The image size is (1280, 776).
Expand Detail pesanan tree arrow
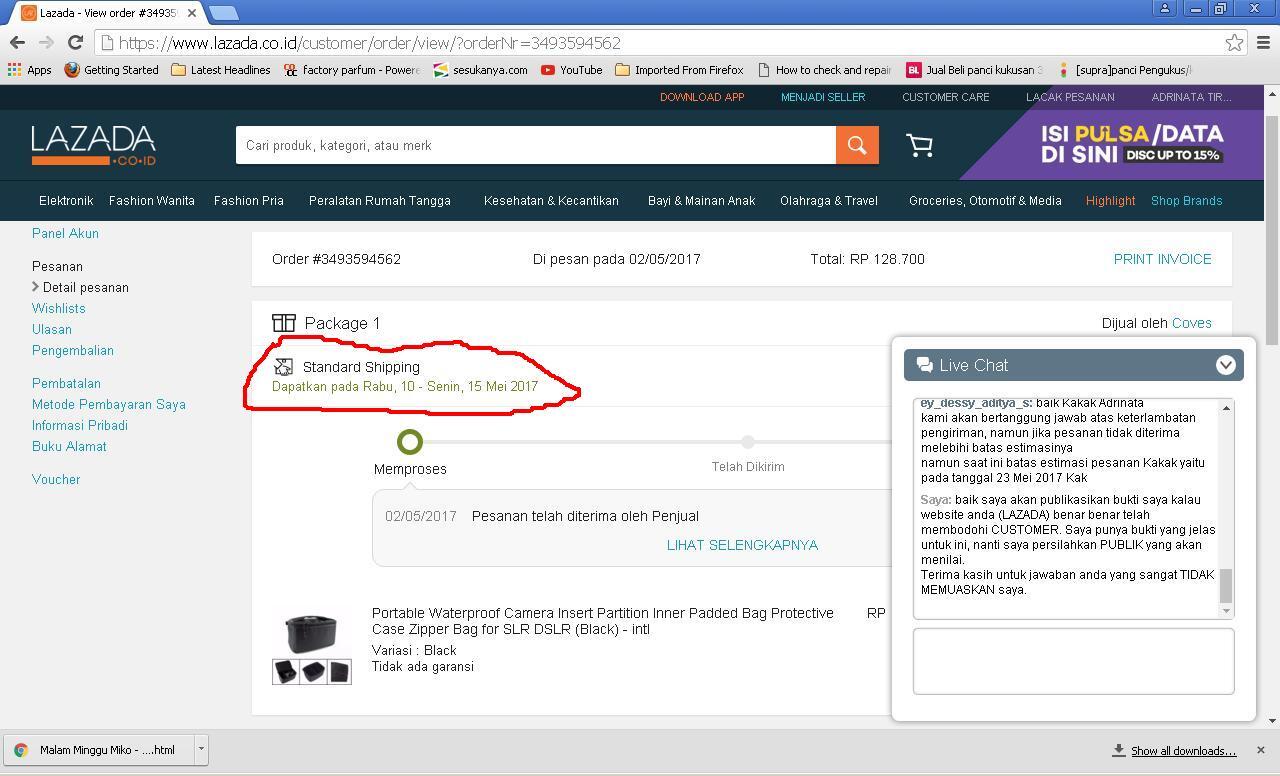point(36,287)
